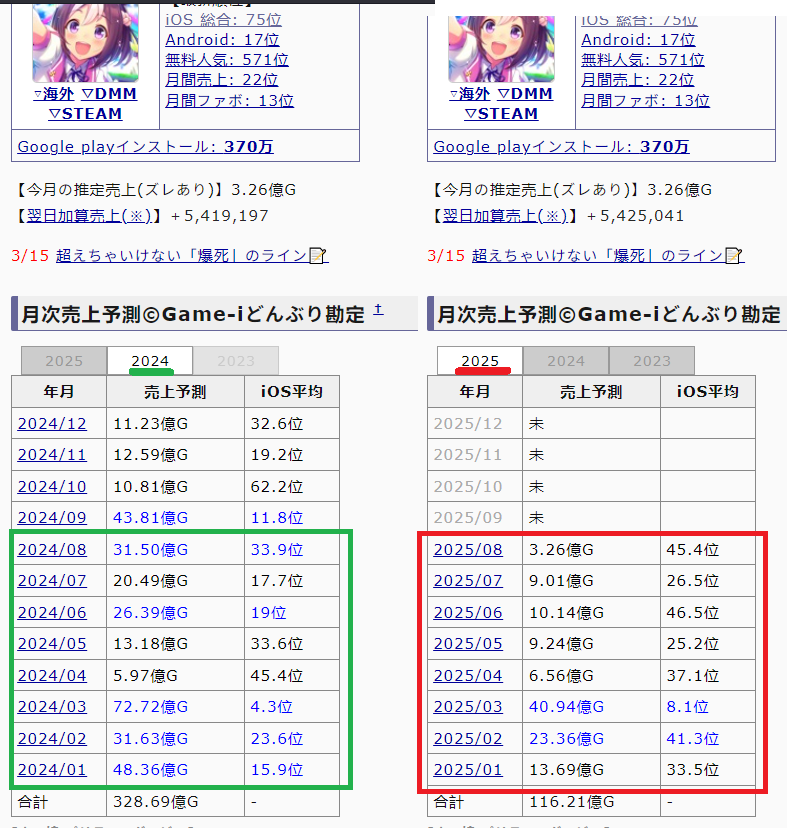Click the 8.1位 iOS average cell
The height and width of the screenshot is (828, 788).
pos(708,707)
